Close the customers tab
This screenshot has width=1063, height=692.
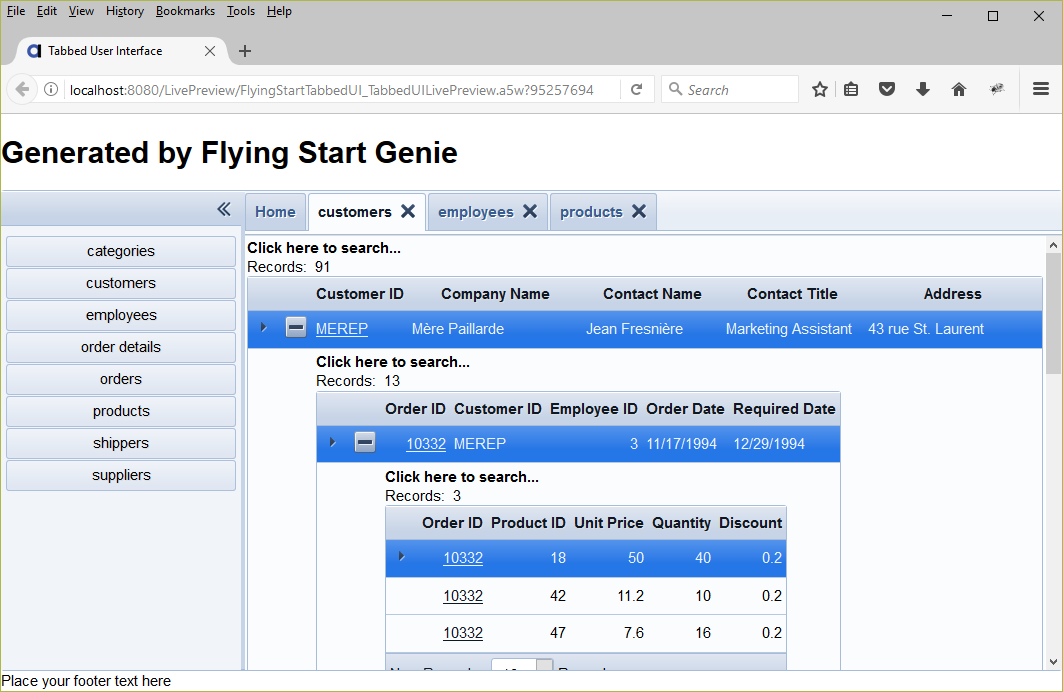coord(408,211)
